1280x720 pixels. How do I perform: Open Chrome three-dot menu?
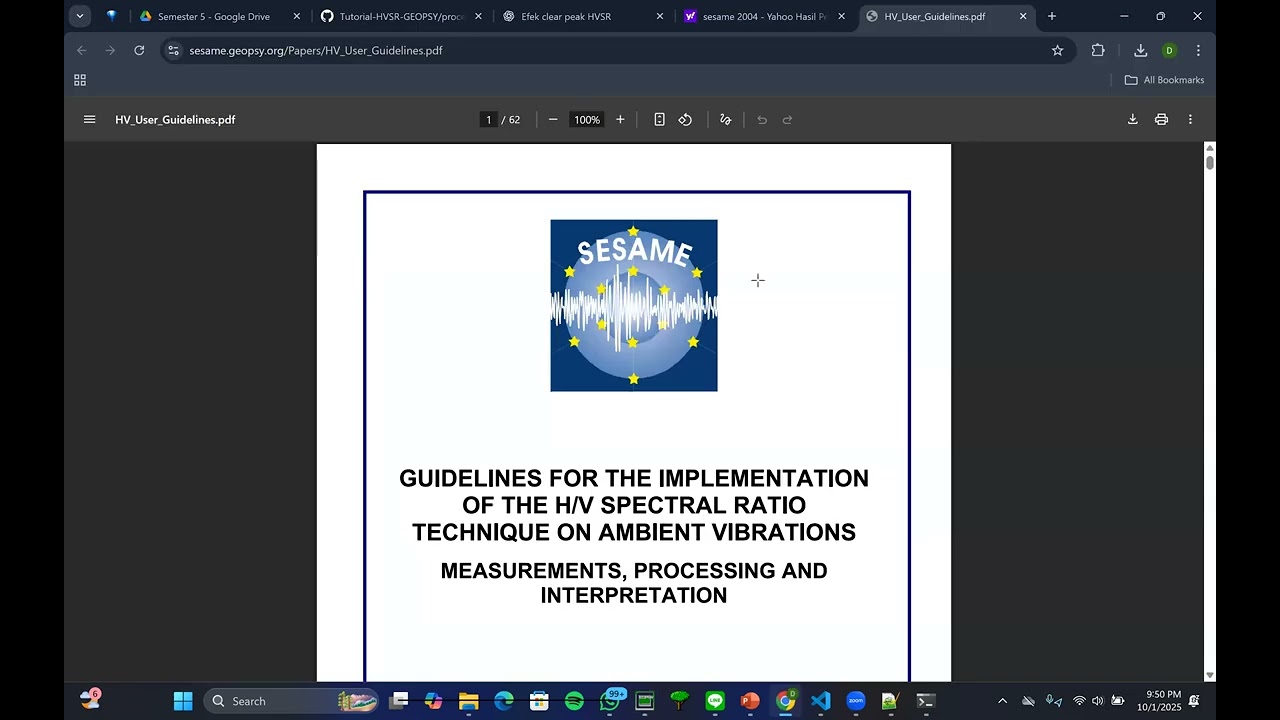click(1198, 50)
